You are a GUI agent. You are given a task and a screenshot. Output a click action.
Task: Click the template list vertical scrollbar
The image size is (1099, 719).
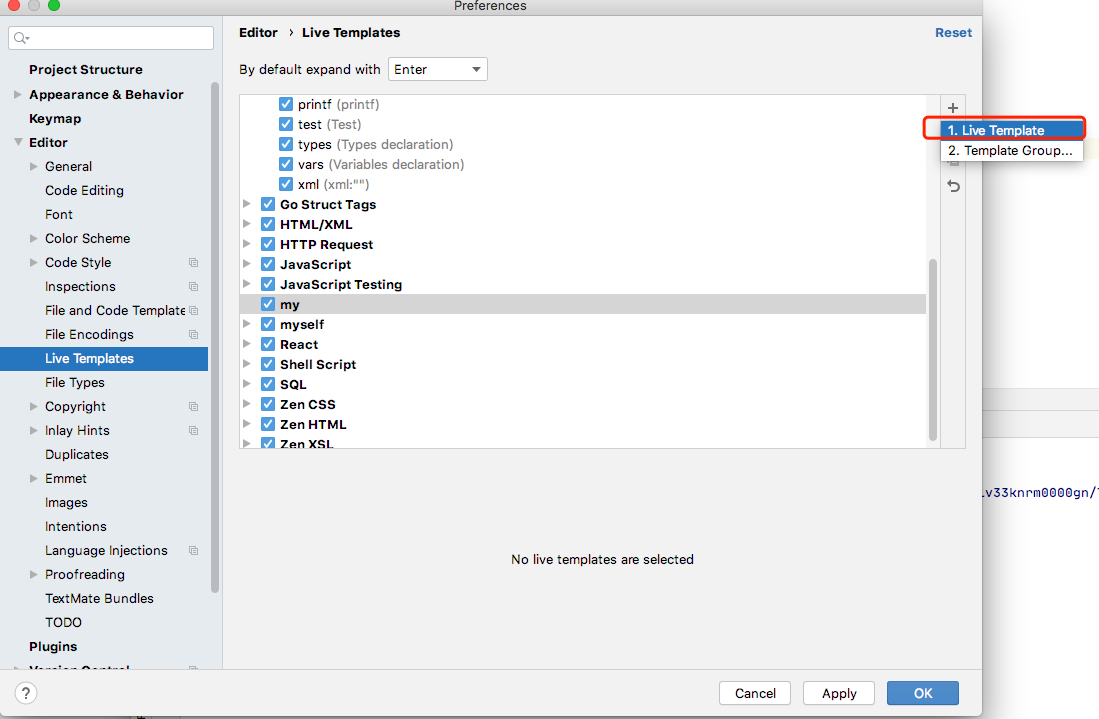(932, 350)
